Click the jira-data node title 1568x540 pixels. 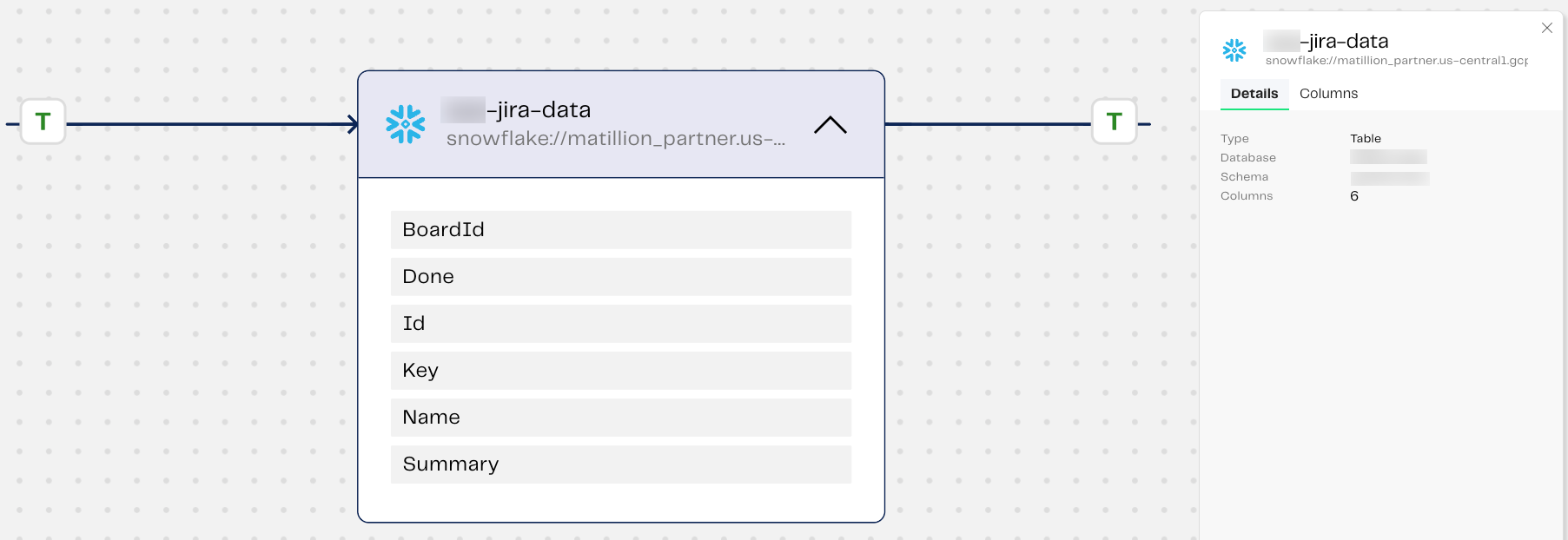tap(539, 110)
